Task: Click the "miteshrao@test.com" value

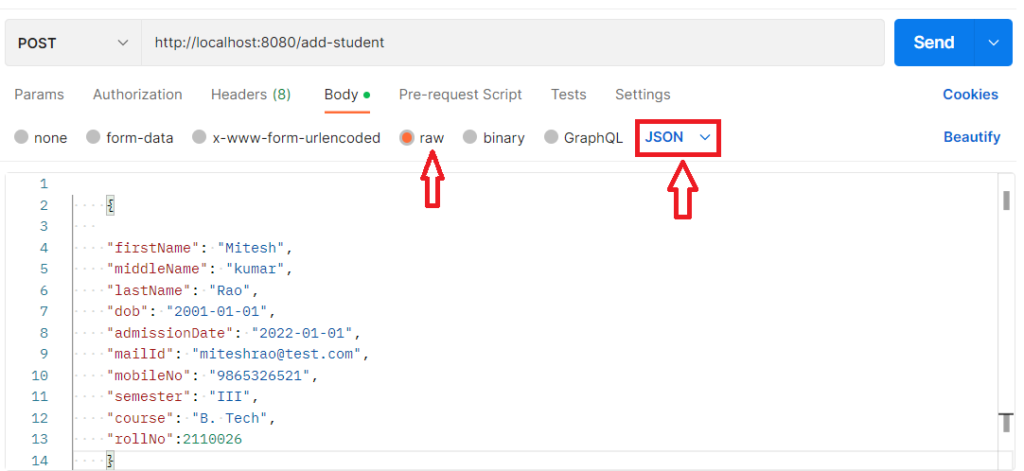Action: point(277,354)
